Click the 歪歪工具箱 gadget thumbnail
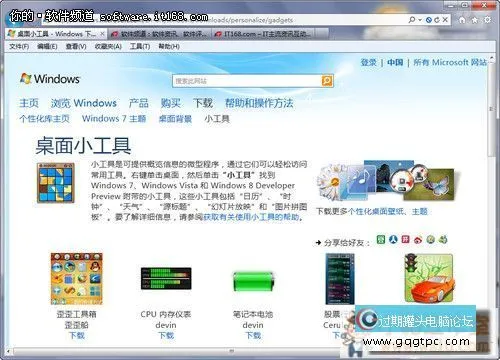Viewport: 500px width, 360px height. (x=76, y=279)
